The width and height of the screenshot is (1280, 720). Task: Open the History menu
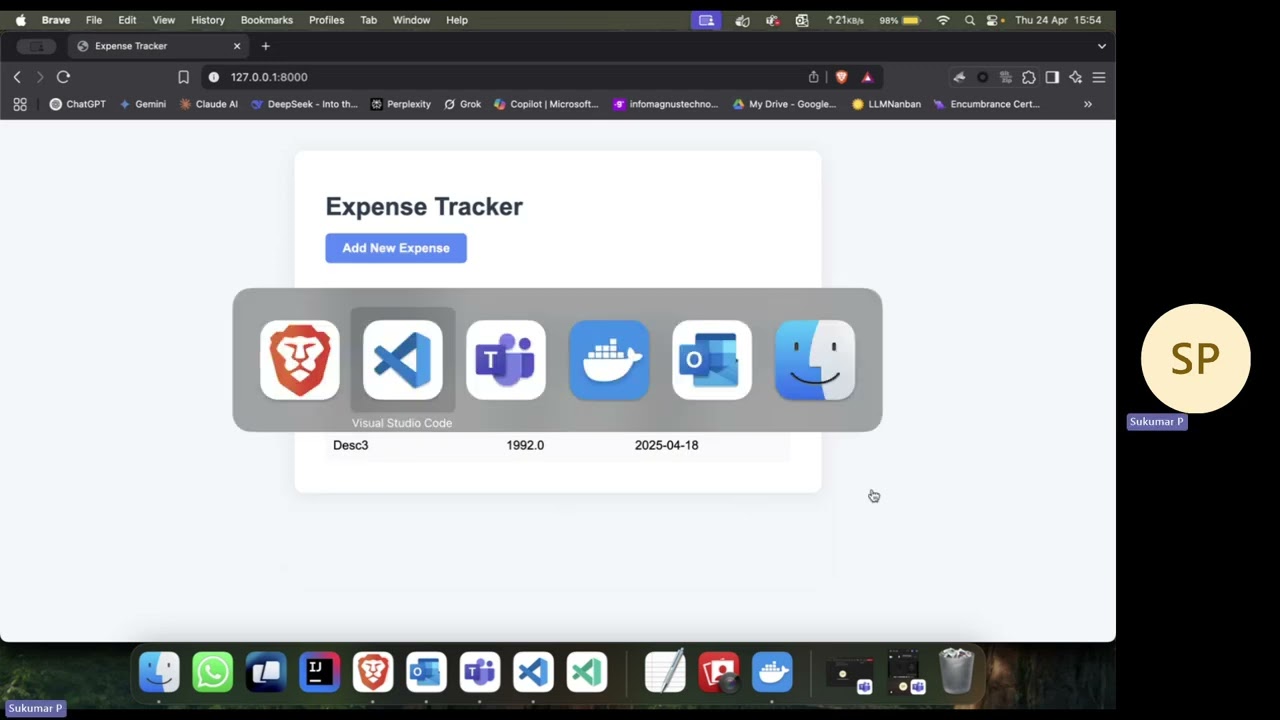(x=208, y=20)
